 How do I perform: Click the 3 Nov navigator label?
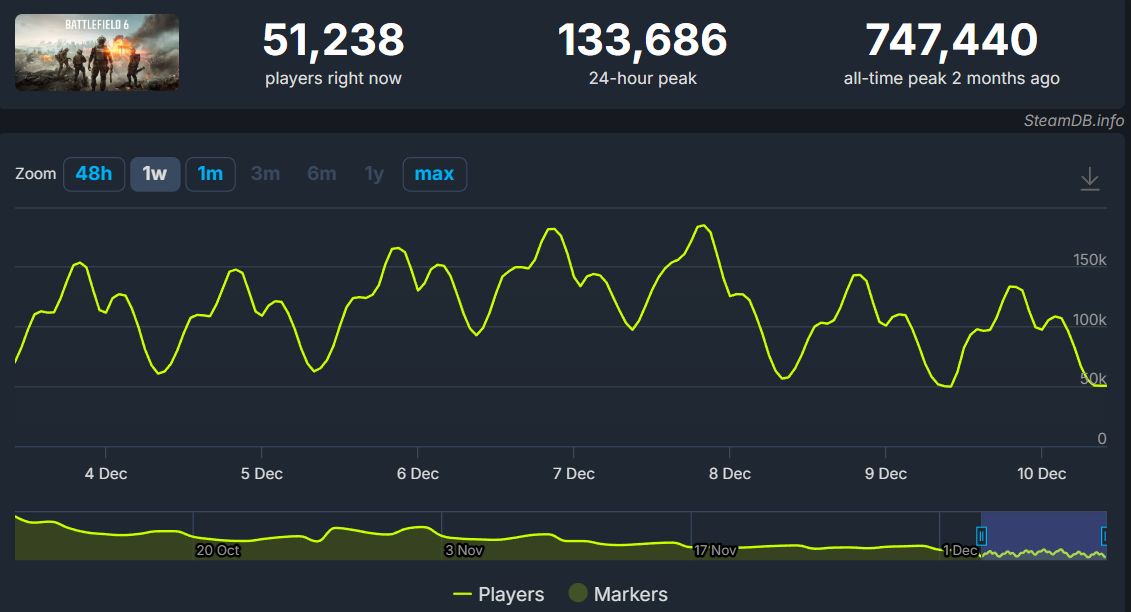464,550
